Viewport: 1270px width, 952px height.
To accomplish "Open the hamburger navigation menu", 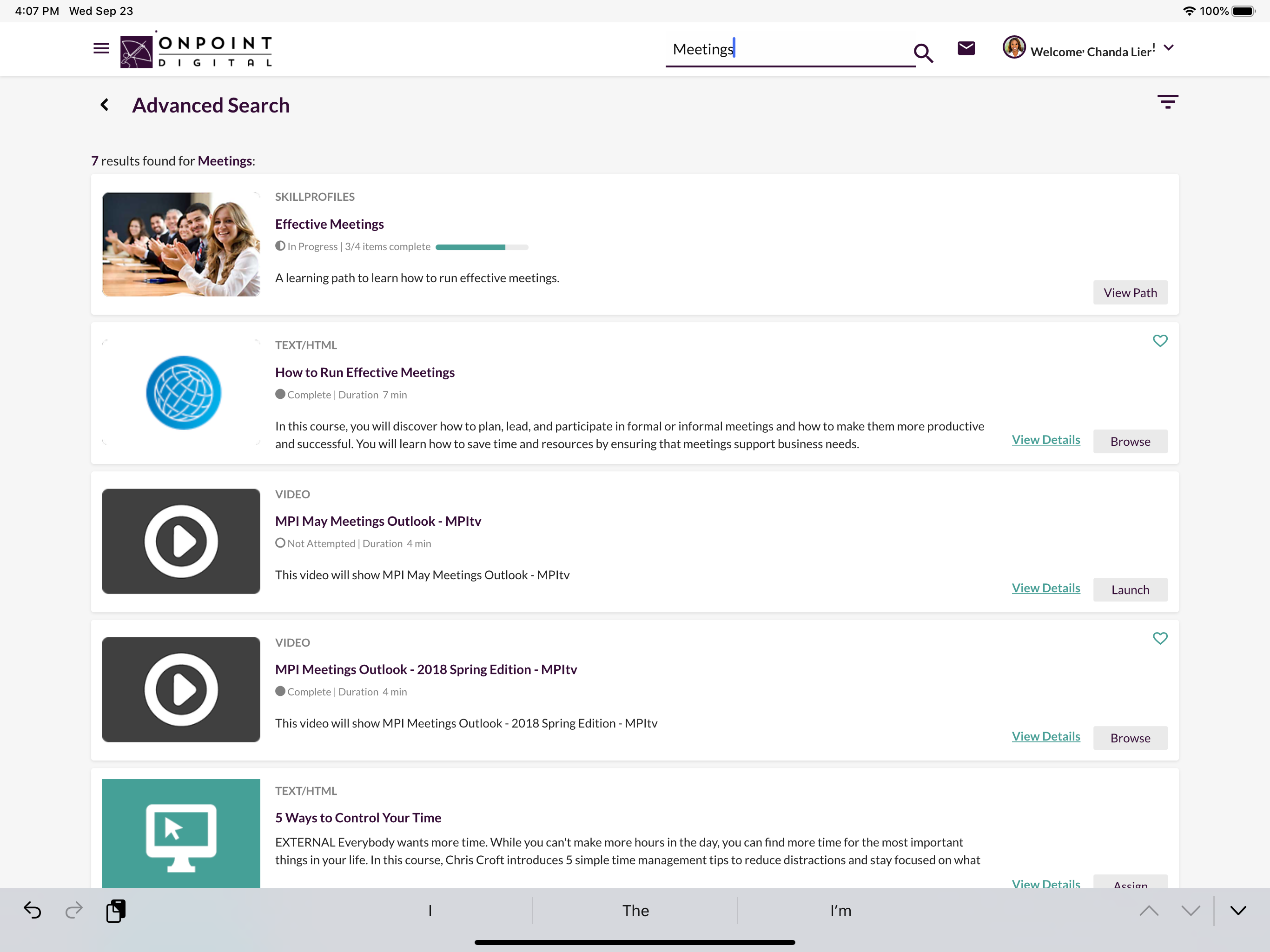I will (x=101, y=49).
